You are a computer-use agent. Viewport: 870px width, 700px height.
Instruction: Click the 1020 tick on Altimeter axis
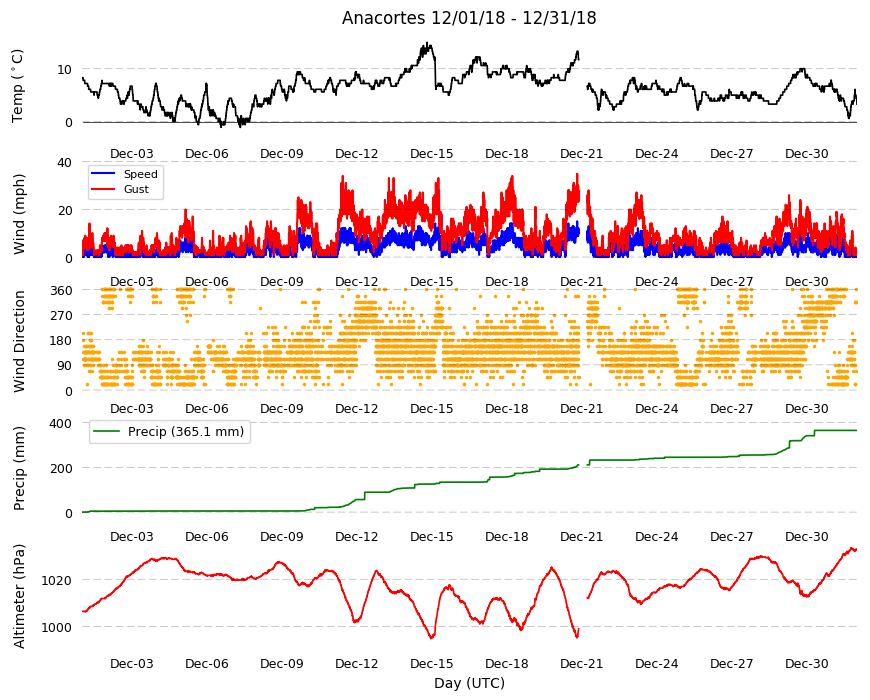click(x=57, y=580)
